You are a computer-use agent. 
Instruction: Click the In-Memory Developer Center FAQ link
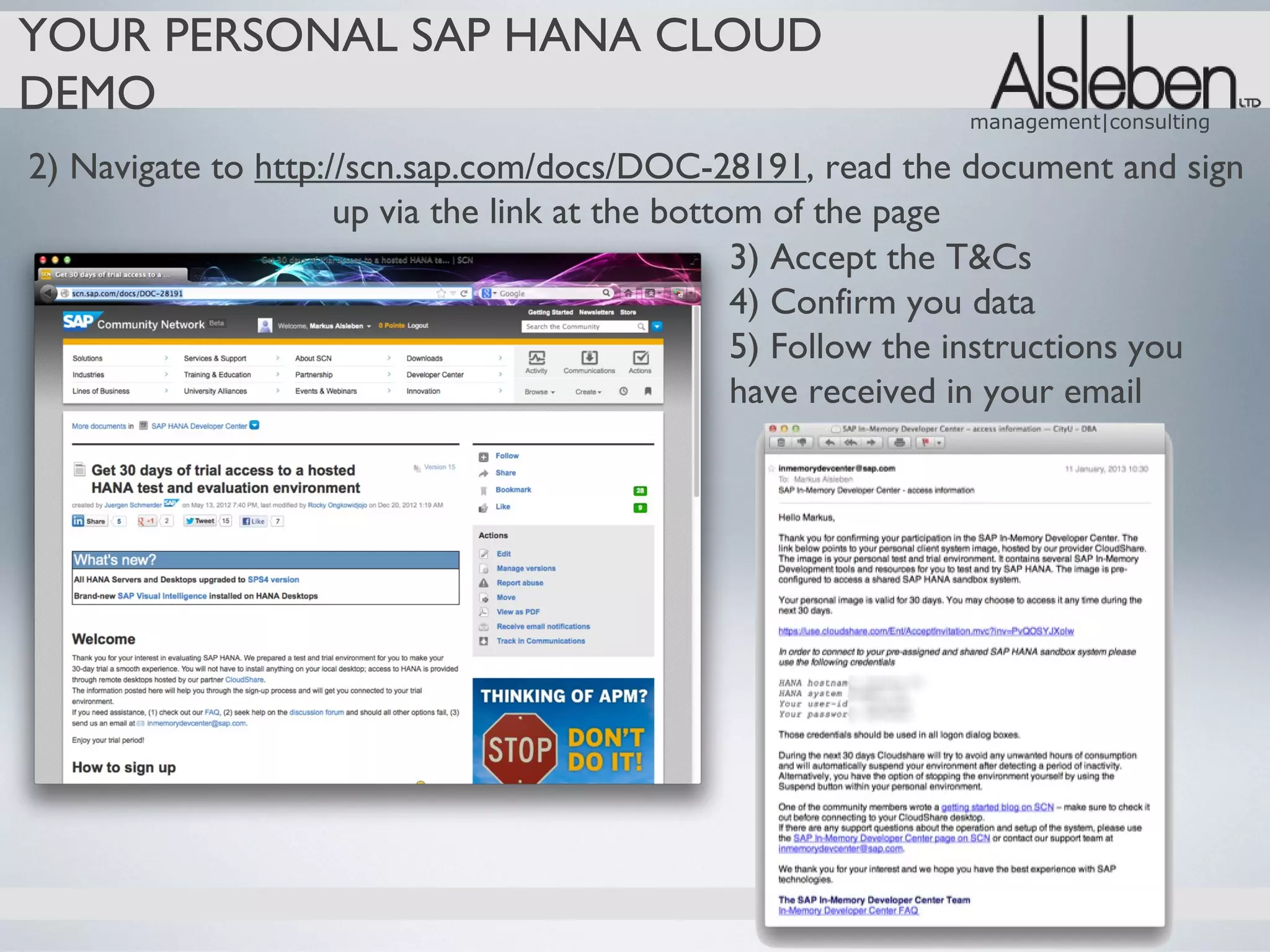tap(848, 910)
